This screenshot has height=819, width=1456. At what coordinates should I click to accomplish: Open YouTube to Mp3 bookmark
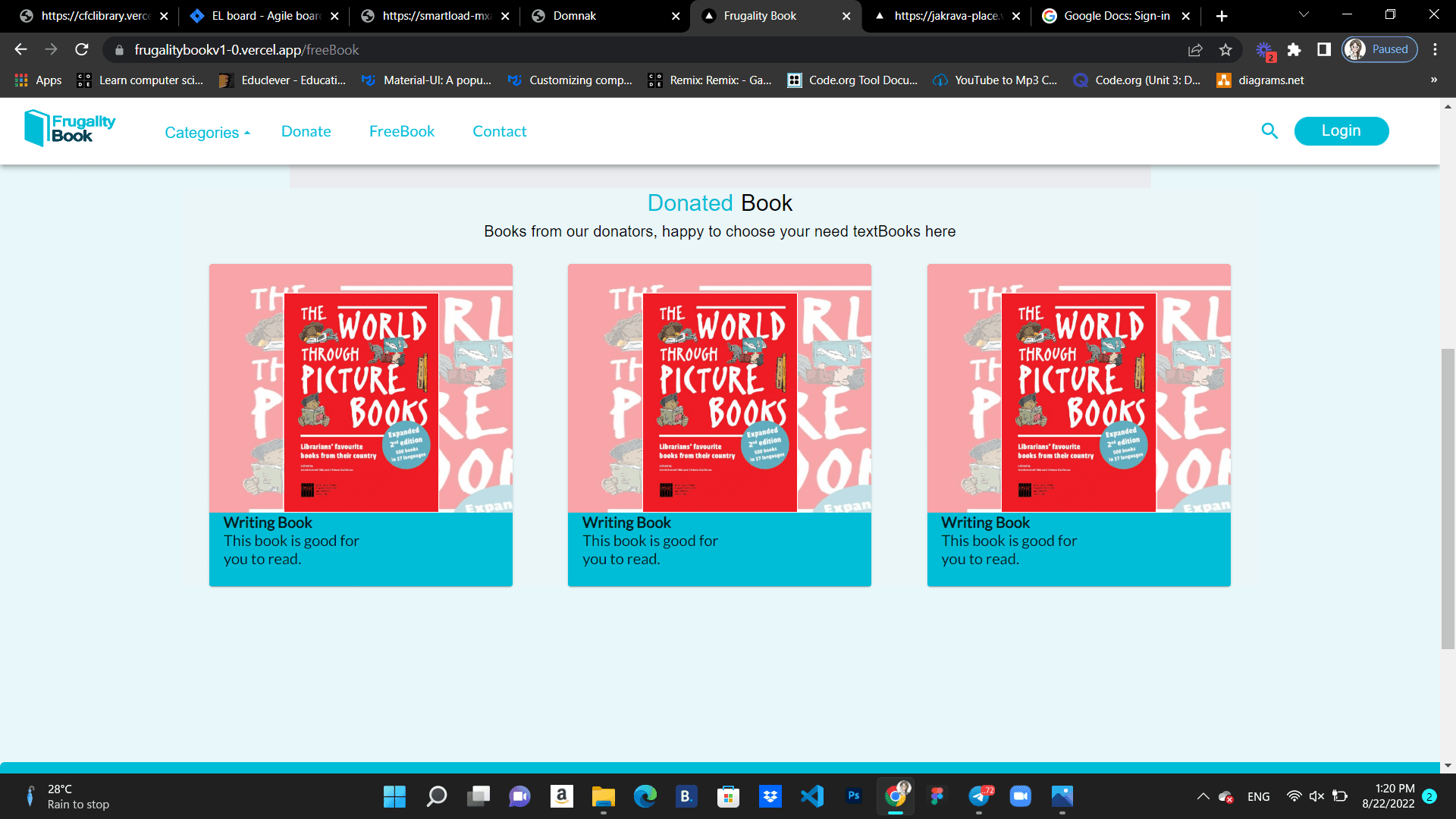pyautogui.click(x=995, y=80)
